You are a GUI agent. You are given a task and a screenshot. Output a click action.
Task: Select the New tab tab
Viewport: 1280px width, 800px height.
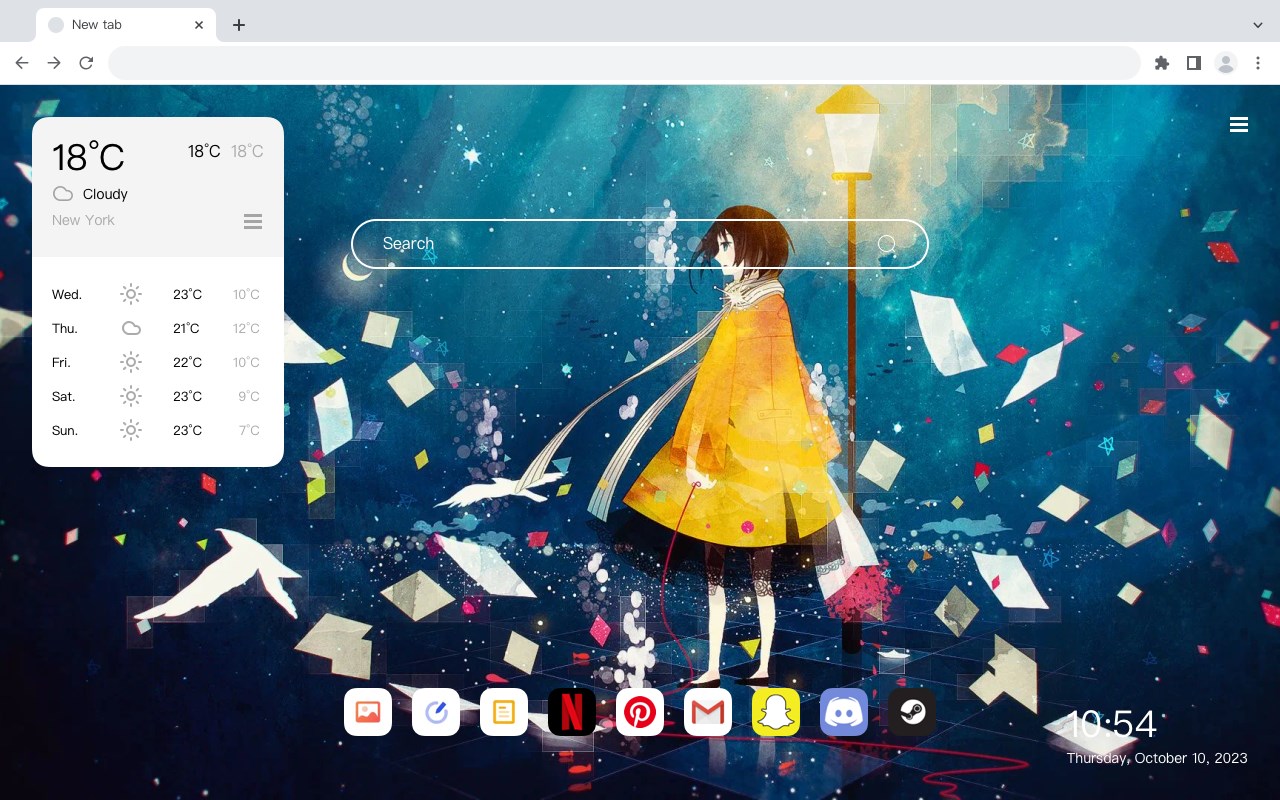126,25
